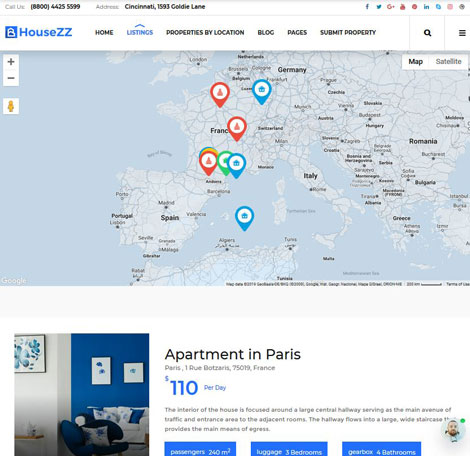The image size is (470, 456).
Task: Open the Listings menu
Action: (x=140, y=32)
